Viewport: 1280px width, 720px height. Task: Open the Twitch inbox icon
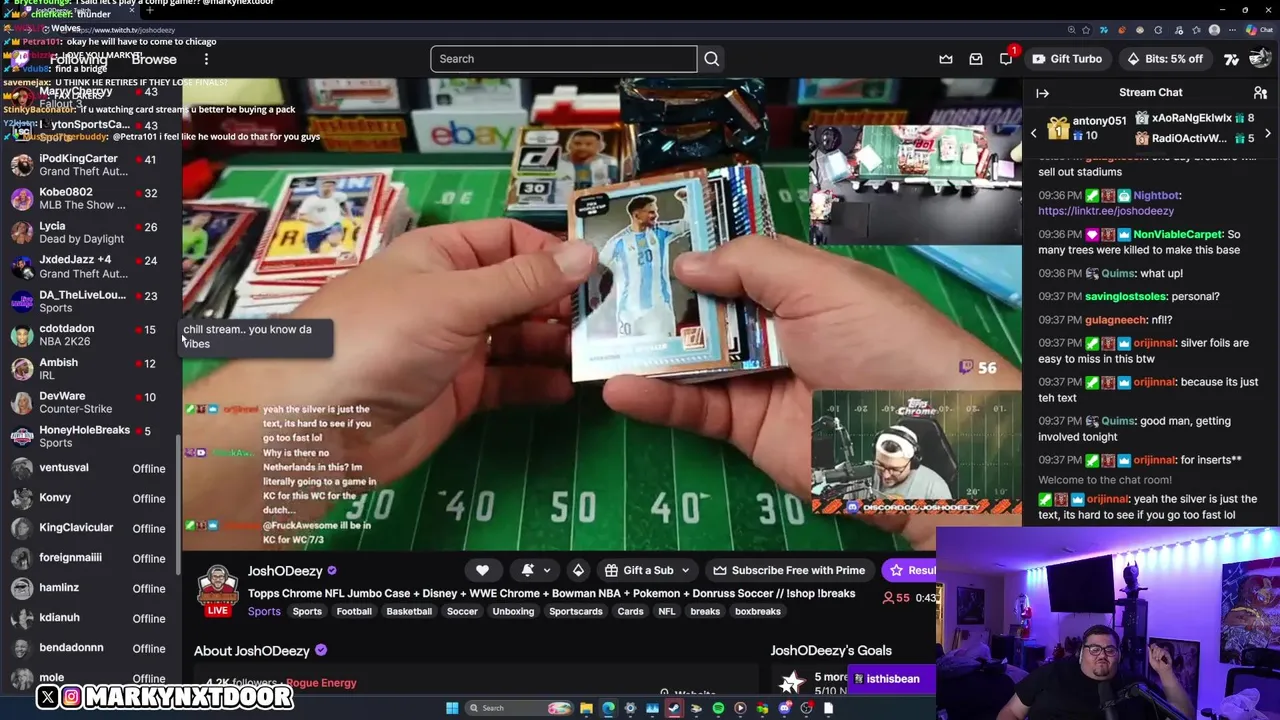(x=976, y=59)
